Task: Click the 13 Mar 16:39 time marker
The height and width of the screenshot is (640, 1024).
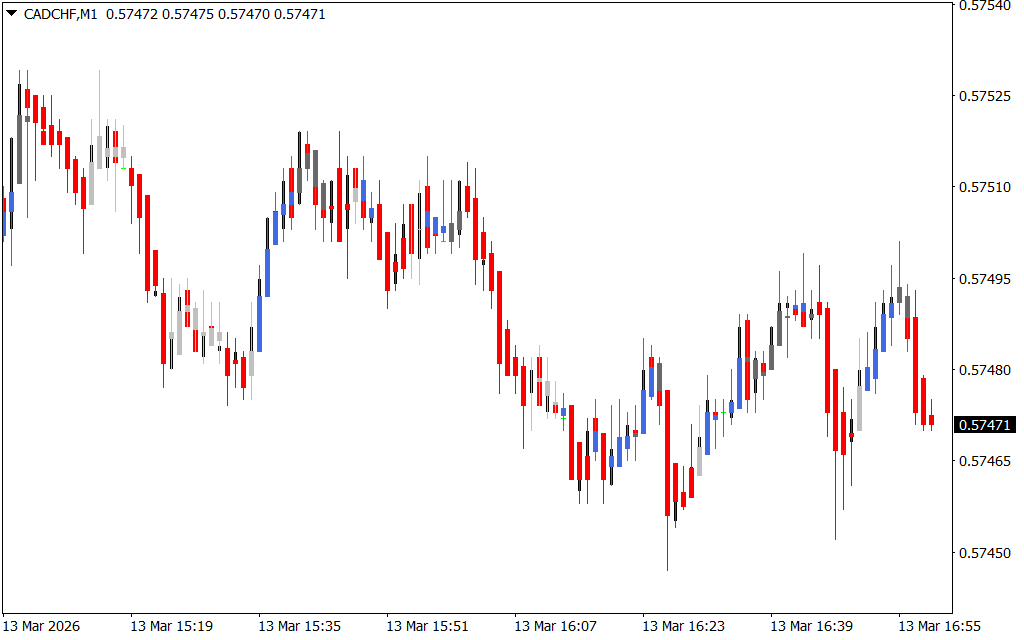Action: [x=811, y=626]
